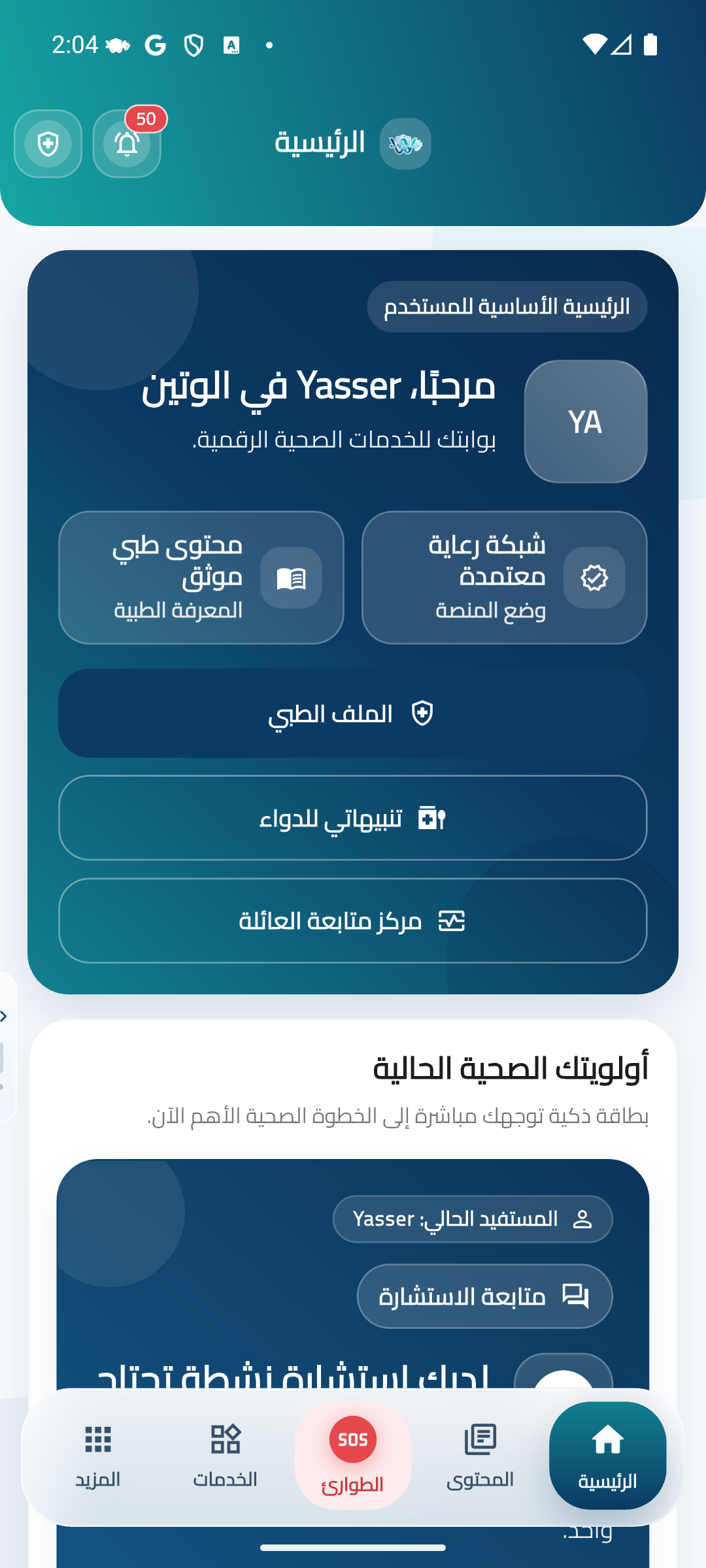Tap الرئيسية الأساسية للمستخدم label chip
Screen dimensions: 706x1568
coord(507,306)
